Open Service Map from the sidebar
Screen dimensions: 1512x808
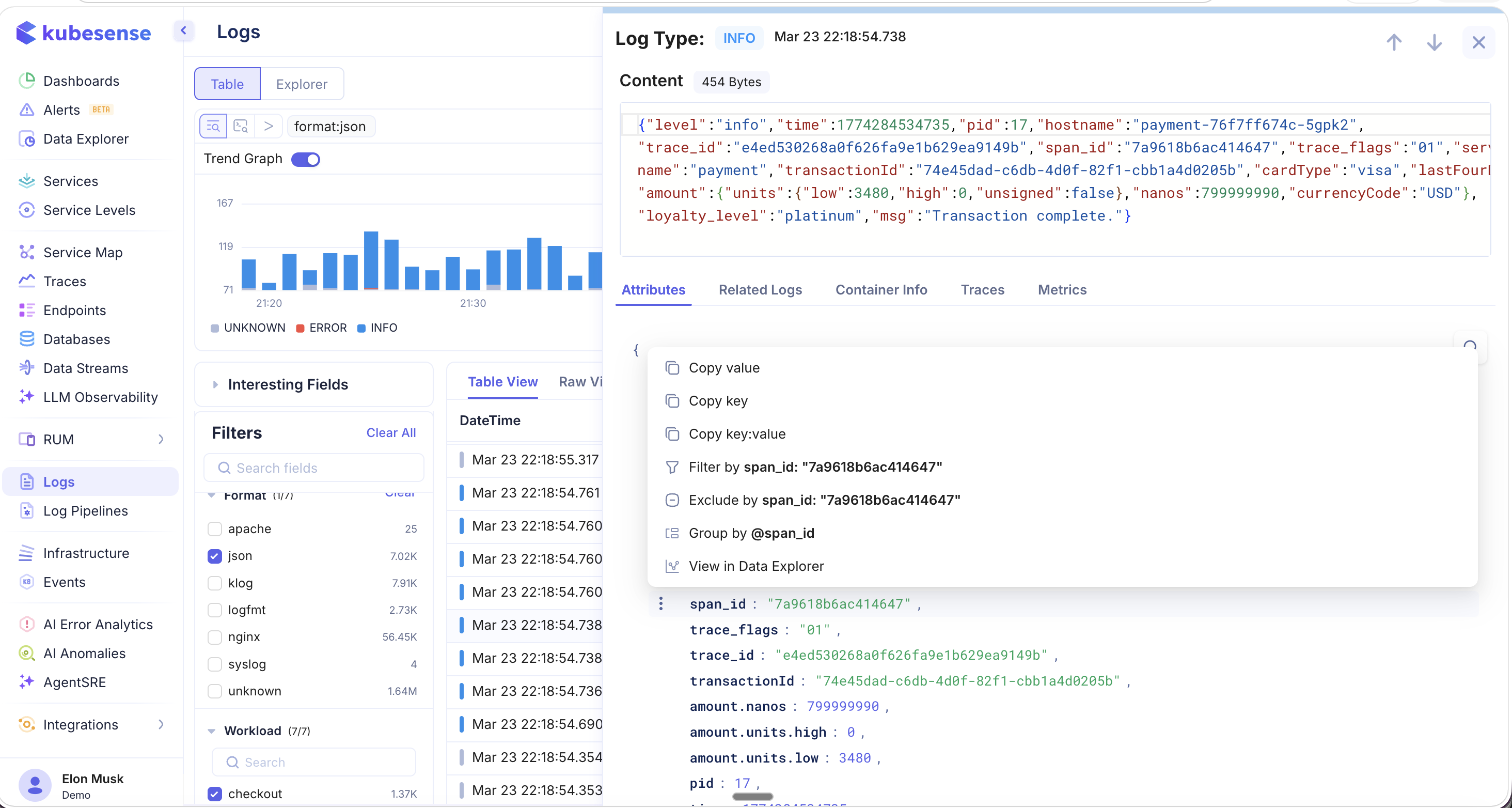coord(83,253)
